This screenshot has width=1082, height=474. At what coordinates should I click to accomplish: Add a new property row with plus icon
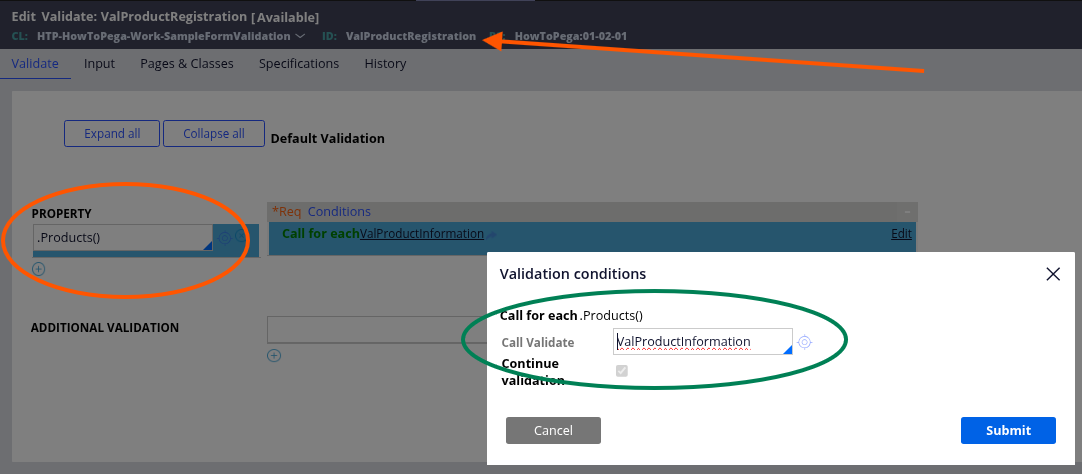pyautogui.click(x=39, y=268)
